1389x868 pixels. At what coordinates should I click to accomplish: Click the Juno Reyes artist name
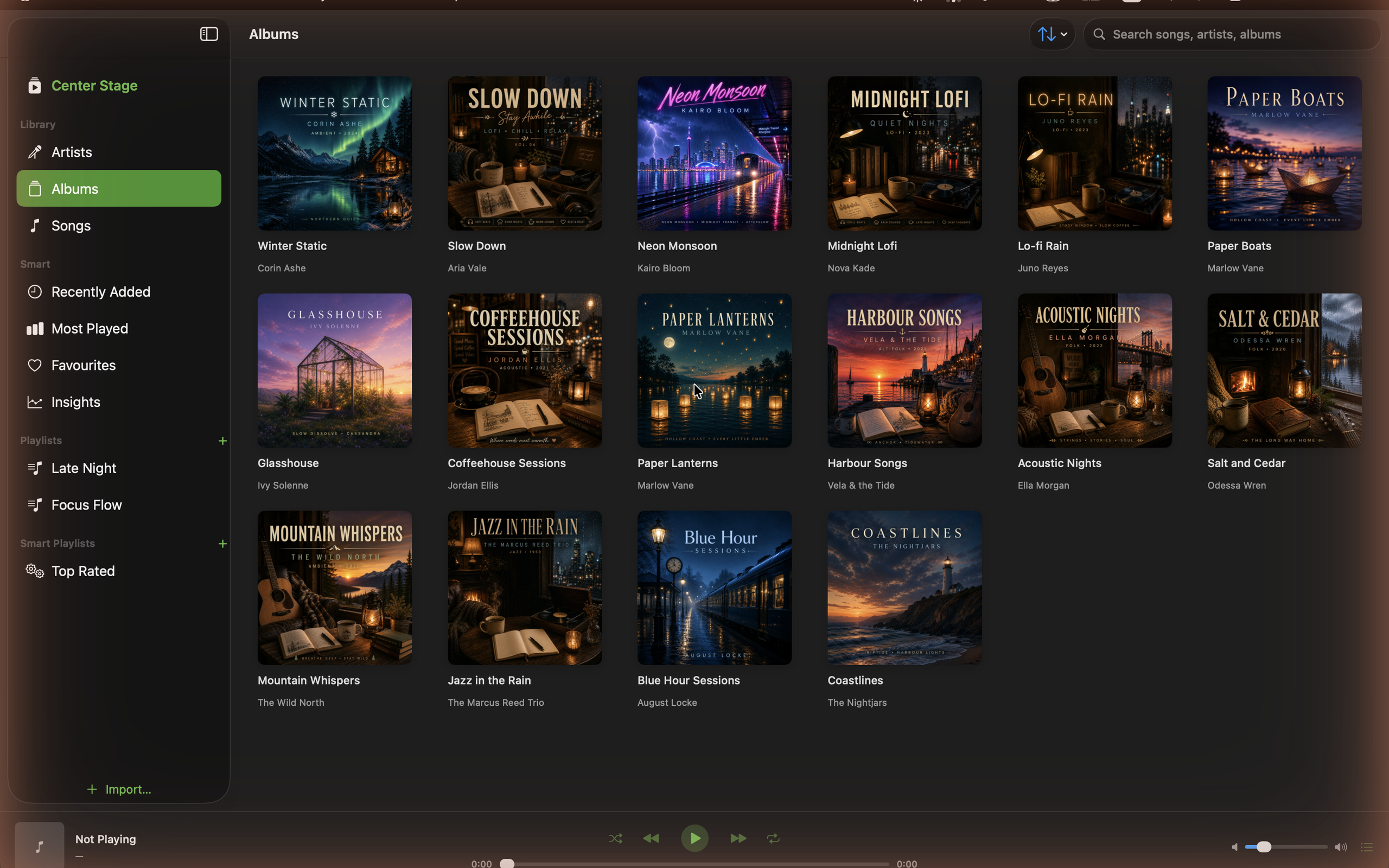click(x=1043, y=268)
